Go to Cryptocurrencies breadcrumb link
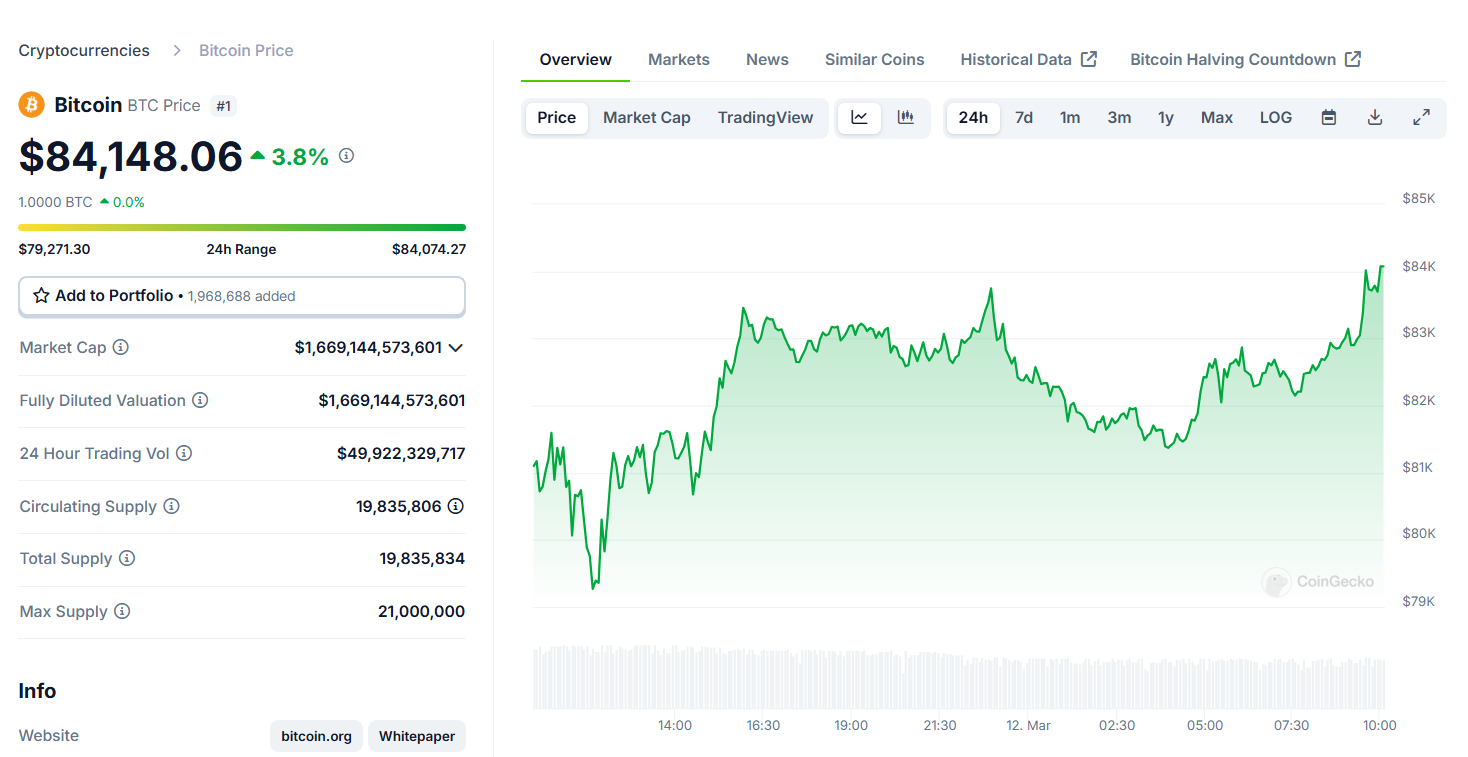The width and height of the screenshot is (1468, 757). (x=84, y=51)
